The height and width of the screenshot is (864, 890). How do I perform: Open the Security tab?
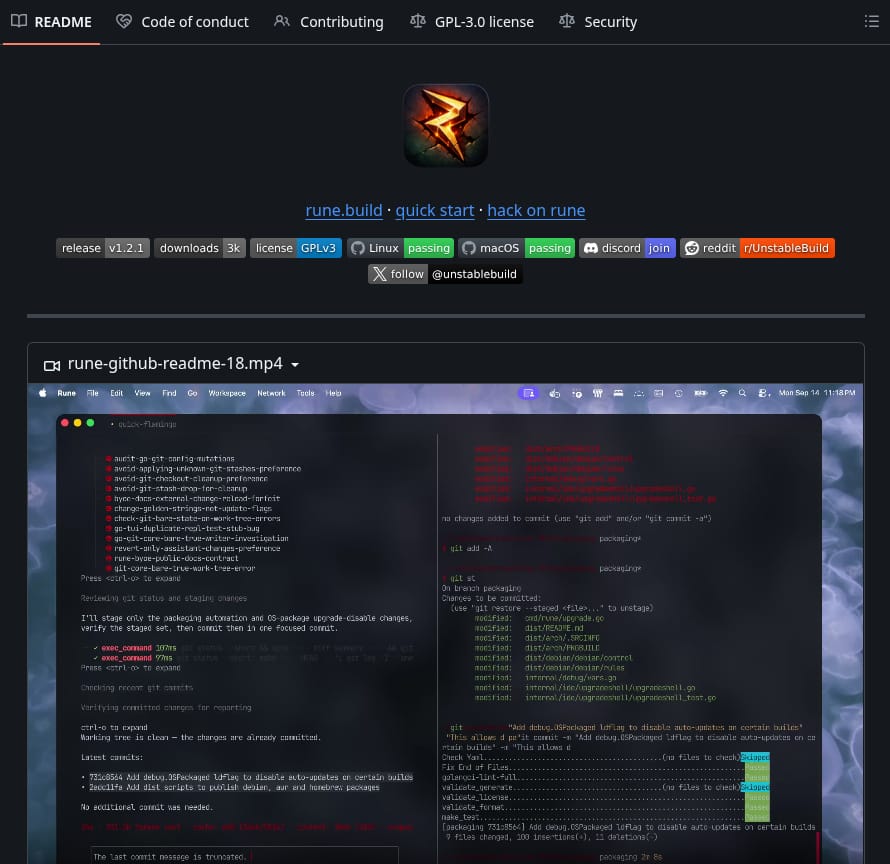598,22
